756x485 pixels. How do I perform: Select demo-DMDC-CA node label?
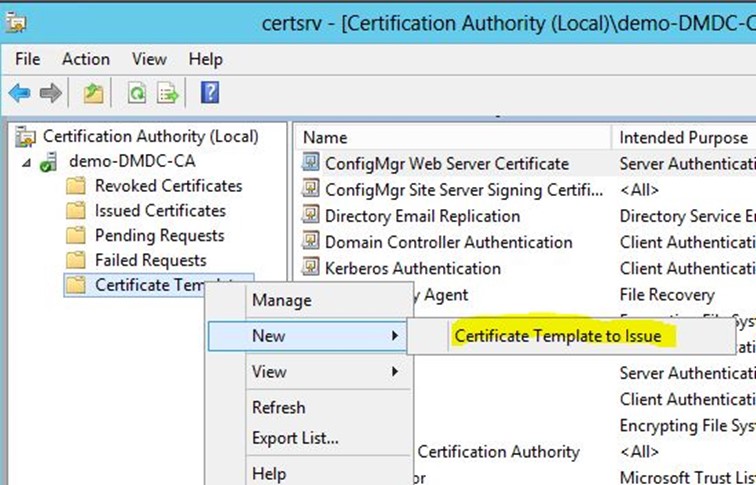132,161
